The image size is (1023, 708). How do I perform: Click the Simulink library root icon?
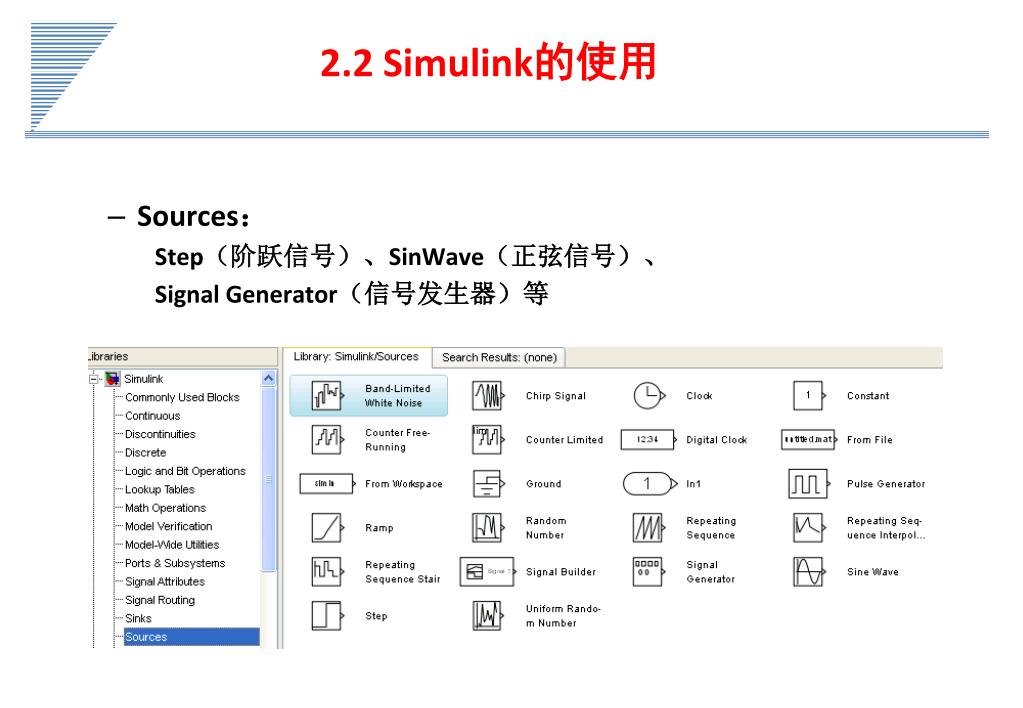tap(113, 378)
